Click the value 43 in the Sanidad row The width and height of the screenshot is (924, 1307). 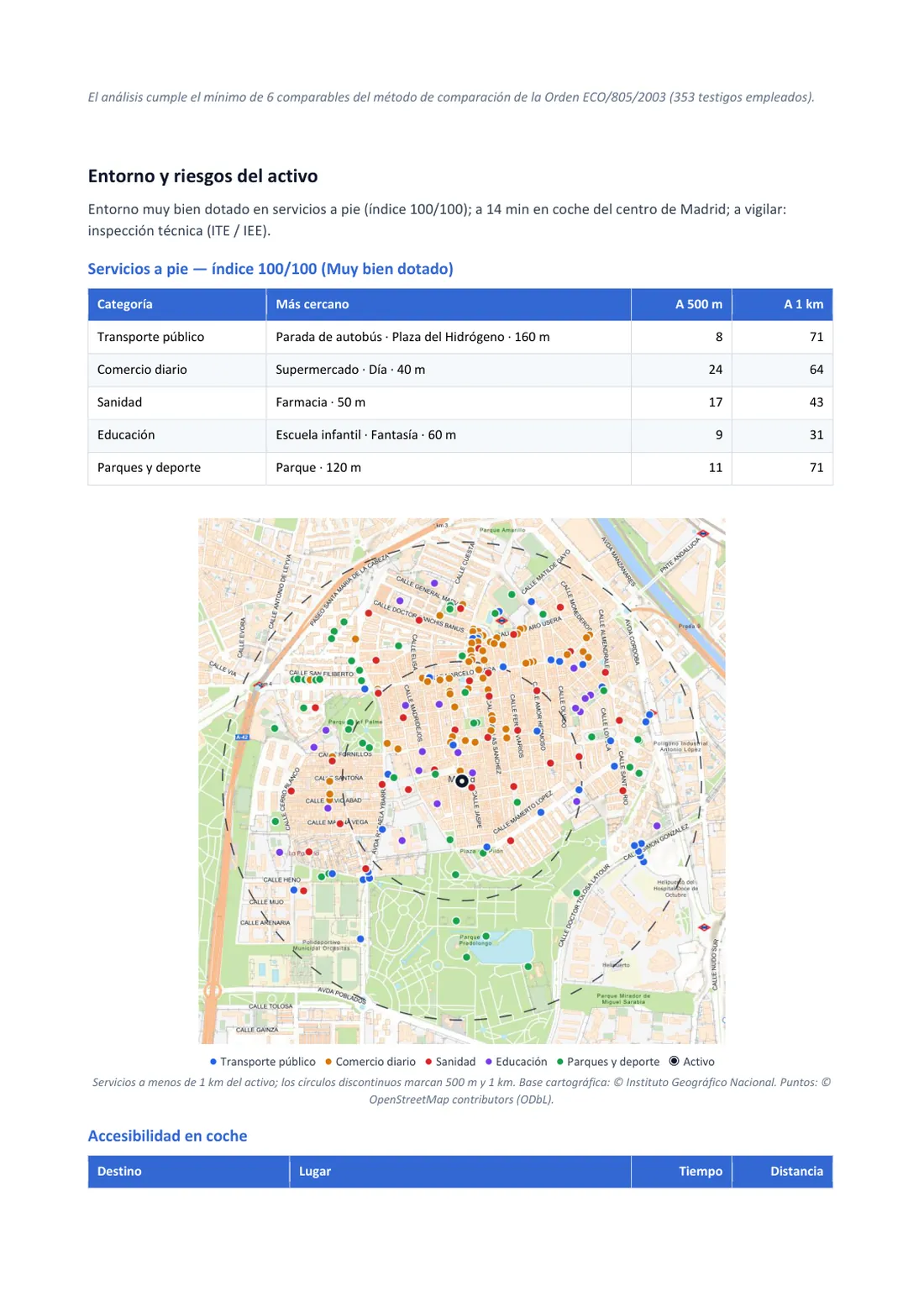point(816,402)
